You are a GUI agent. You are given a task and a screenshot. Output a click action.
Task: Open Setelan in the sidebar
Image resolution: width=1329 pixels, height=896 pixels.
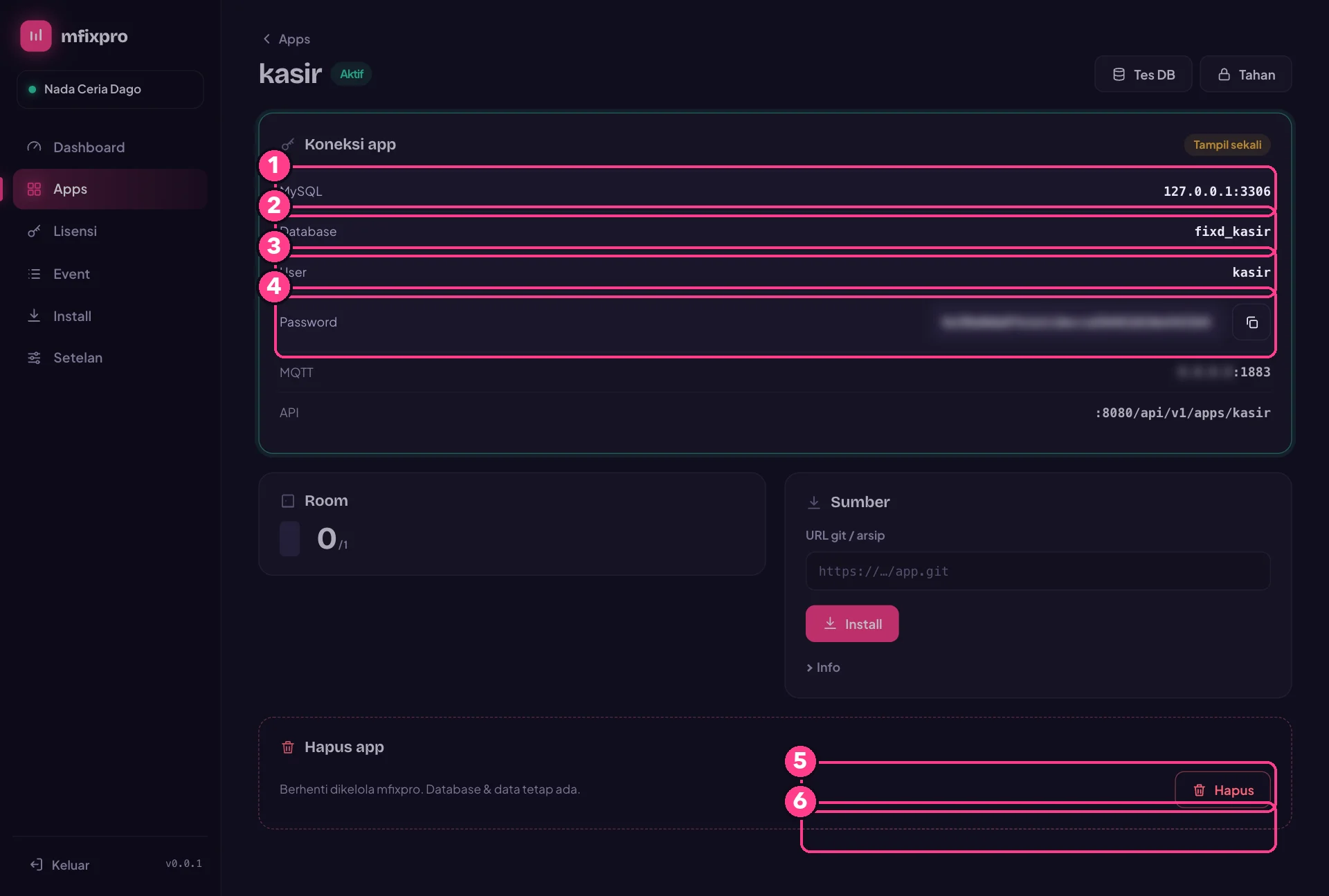point(110,358)
